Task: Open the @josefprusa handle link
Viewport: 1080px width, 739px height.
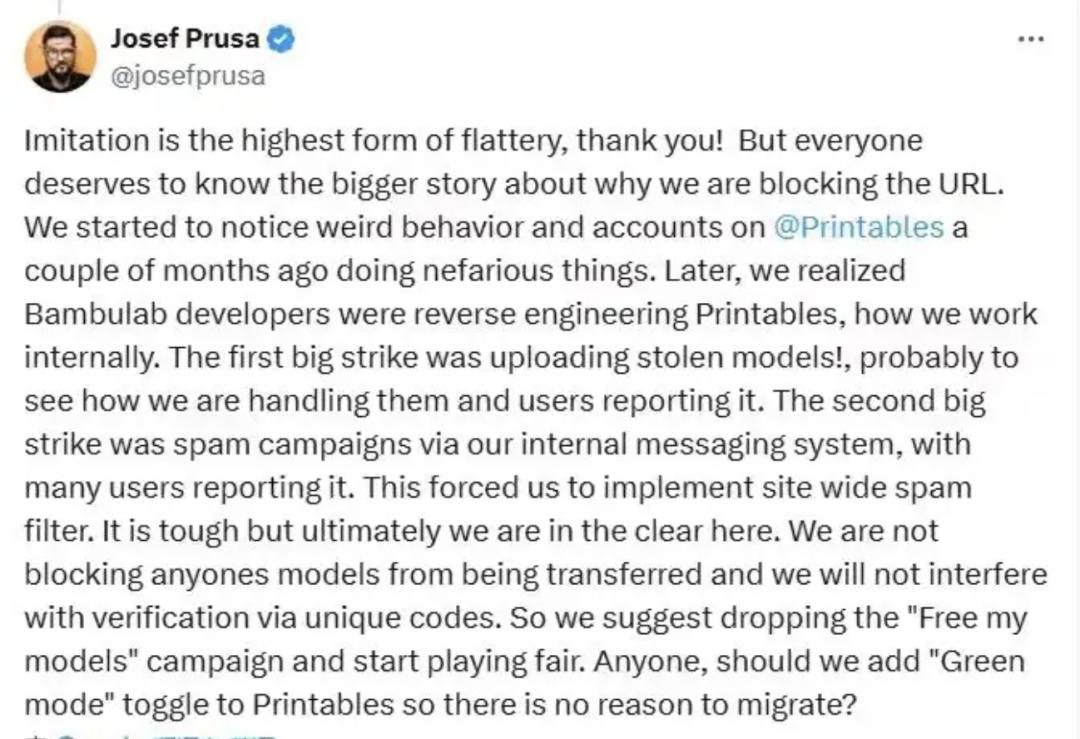Action: (x=187, y=76)
